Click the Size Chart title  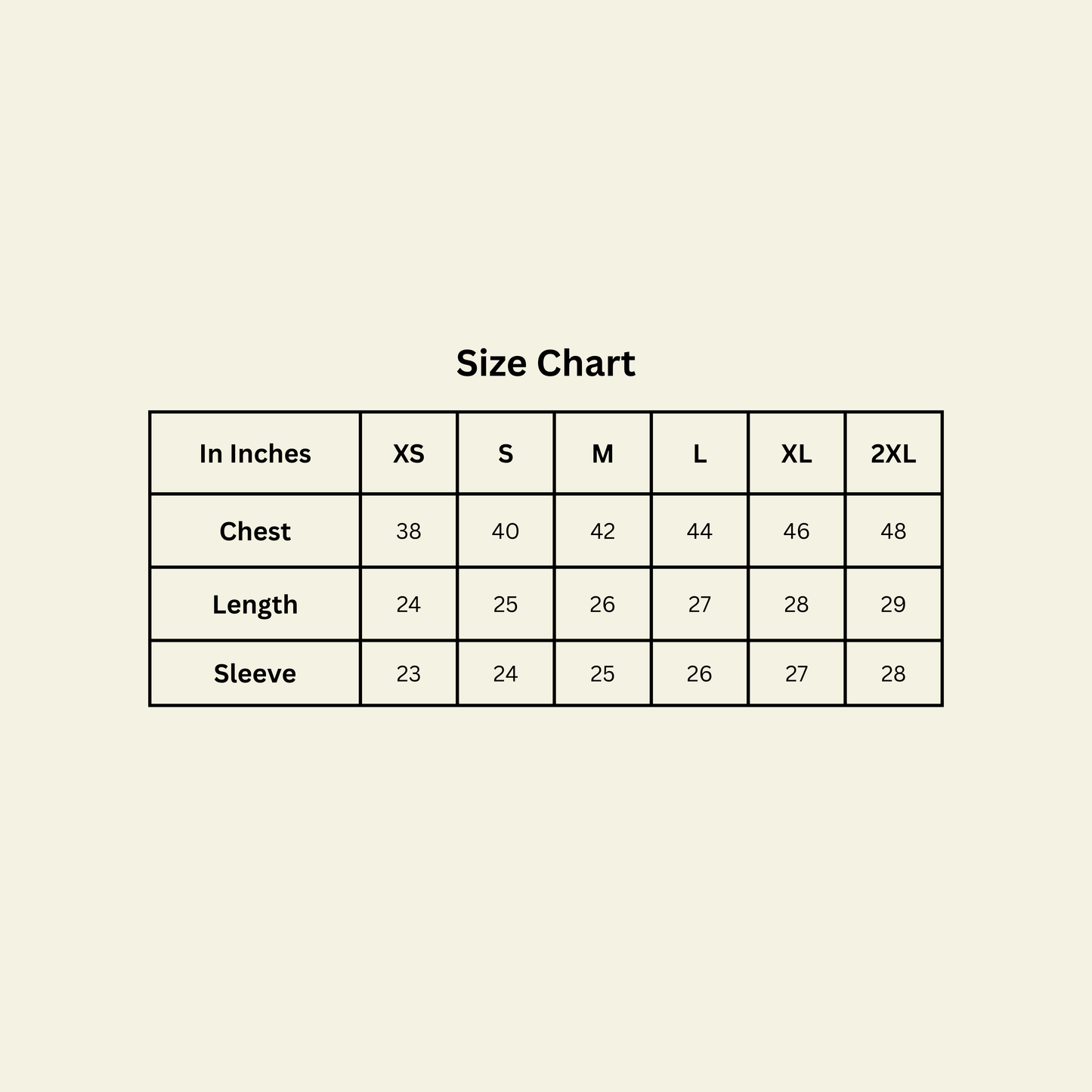(x=546, y=363)
